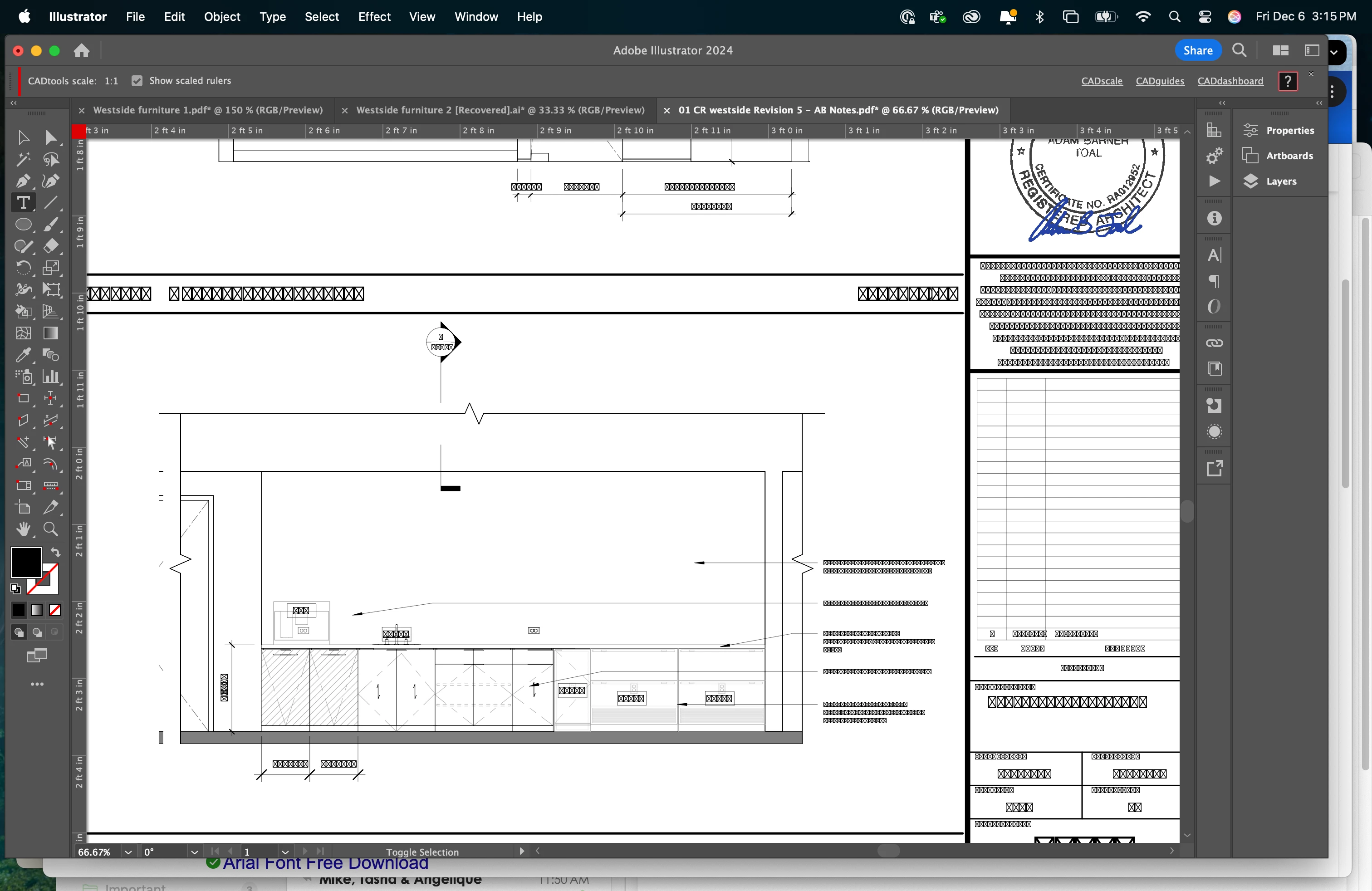This screenshot has height=891, width=1372.
Task: Click the black fill color swatch
Action: click(x=25, y=561)
